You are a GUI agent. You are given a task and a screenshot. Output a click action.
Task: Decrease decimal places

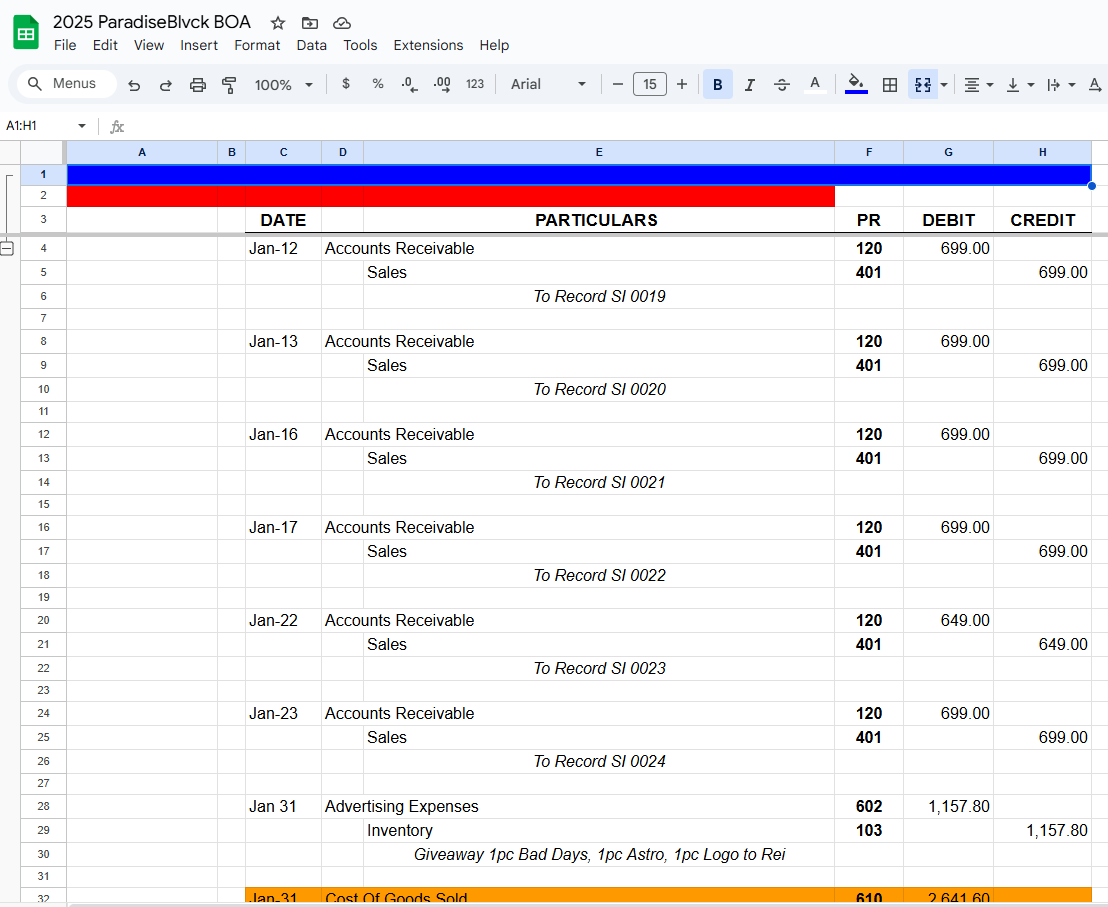[x=410, y=85]
